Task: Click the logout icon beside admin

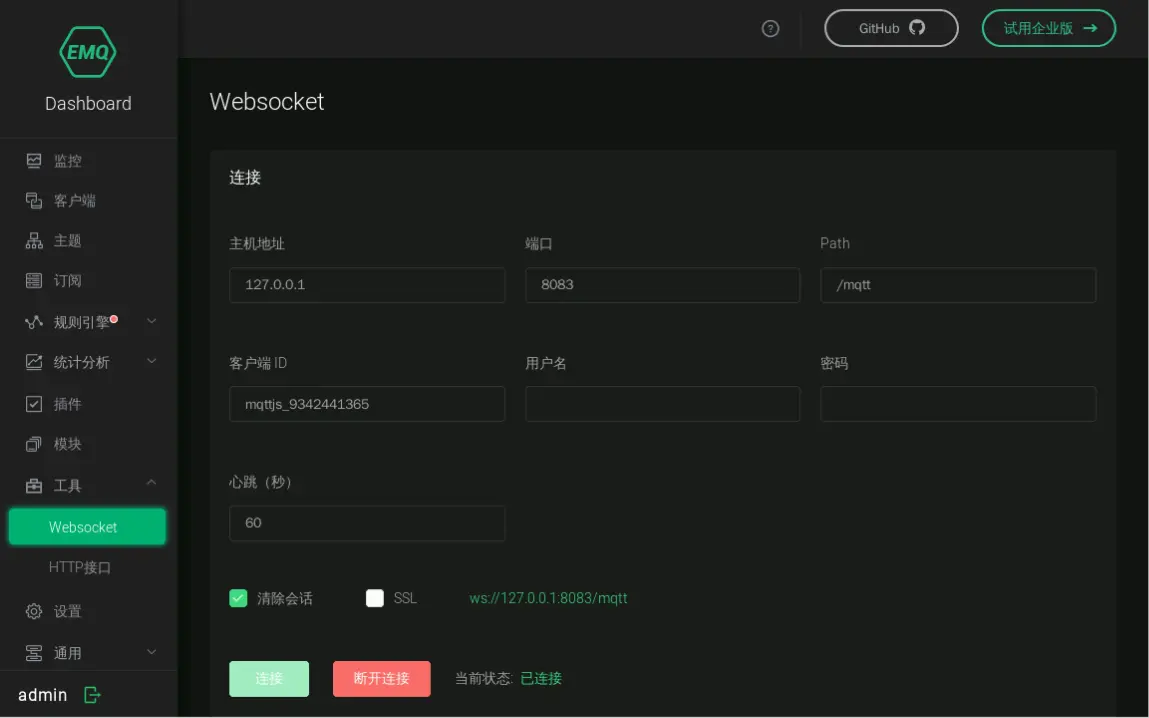Action: tap(92, 695)
